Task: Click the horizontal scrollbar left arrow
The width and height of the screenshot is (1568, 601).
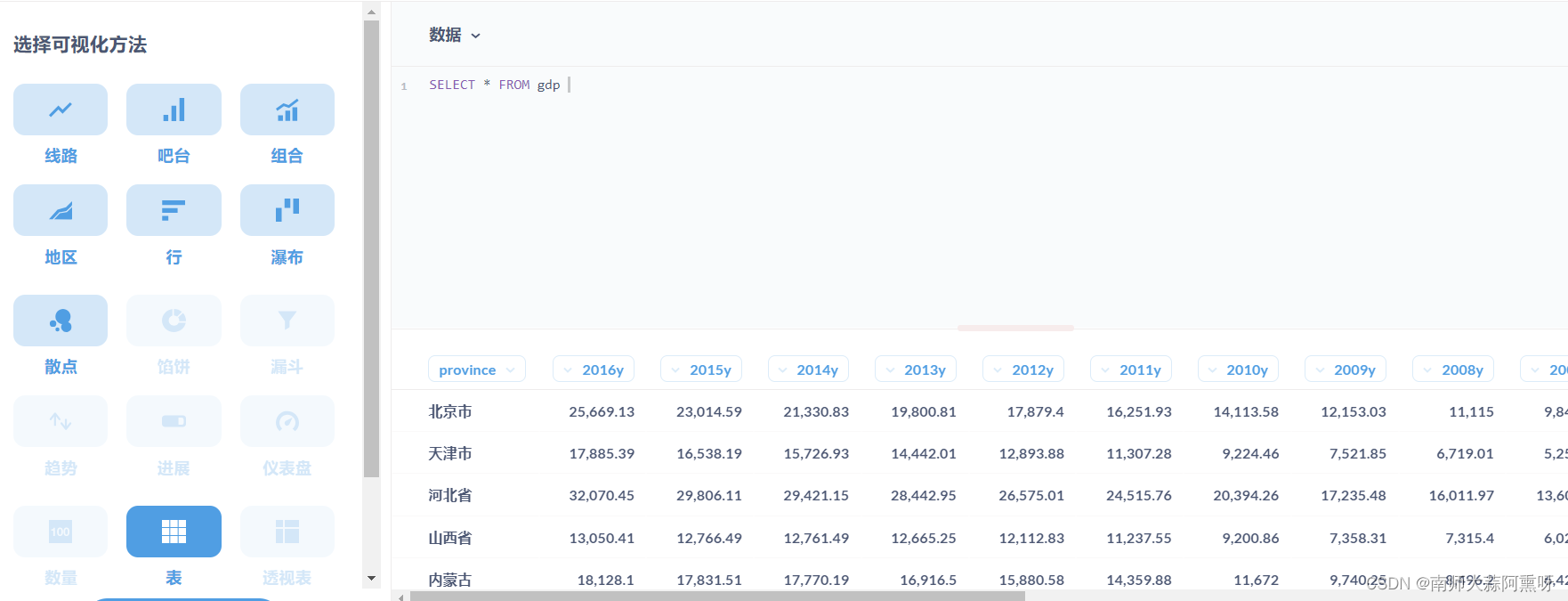Action: point(401,596)
